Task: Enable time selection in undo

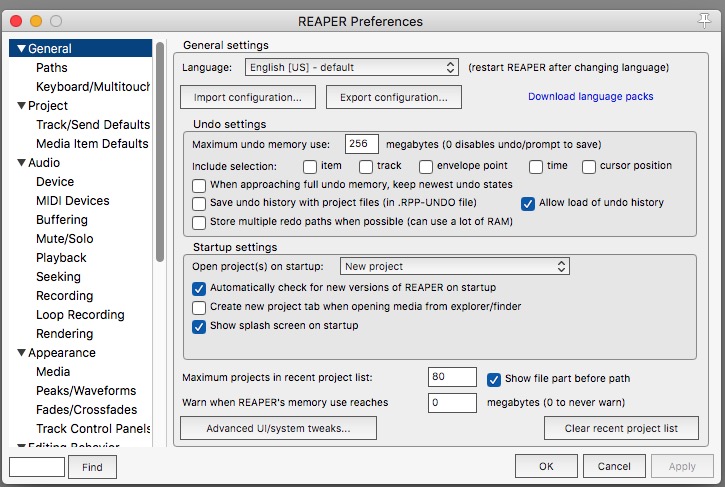Action: tap(536, 166)
